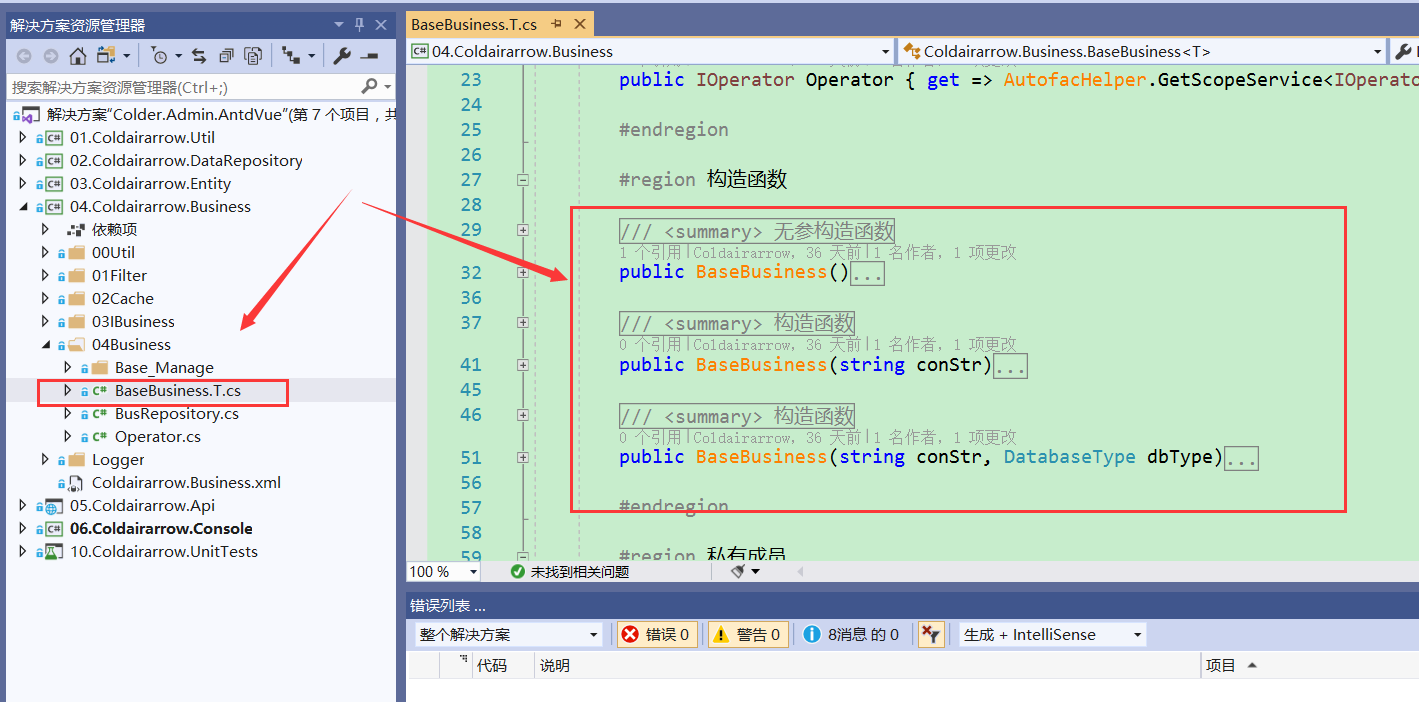Select Operator.cs in the solution tree

pyautogui.click(x=157, y=437)
